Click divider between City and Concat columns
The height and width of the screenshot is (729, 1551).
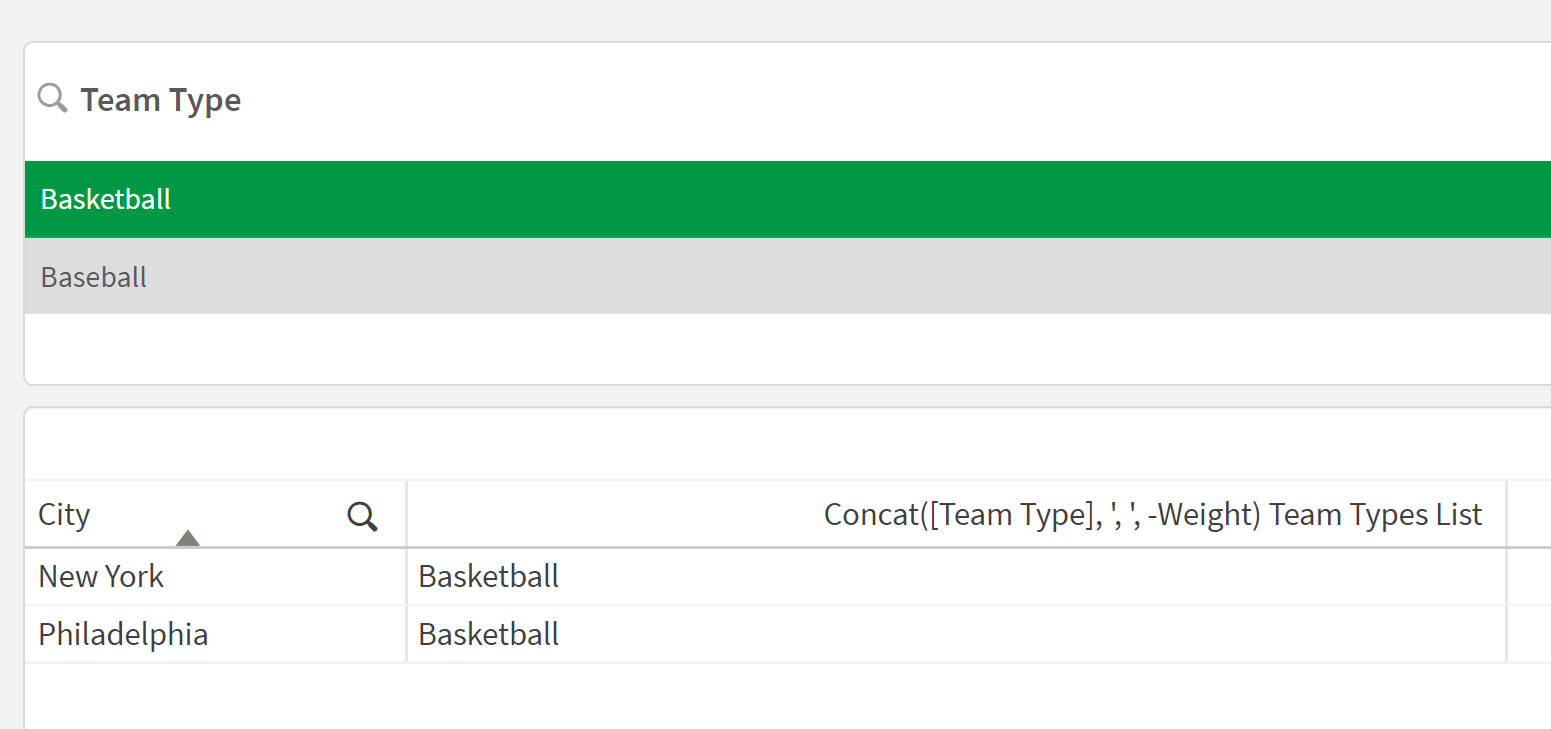(407, 515)
